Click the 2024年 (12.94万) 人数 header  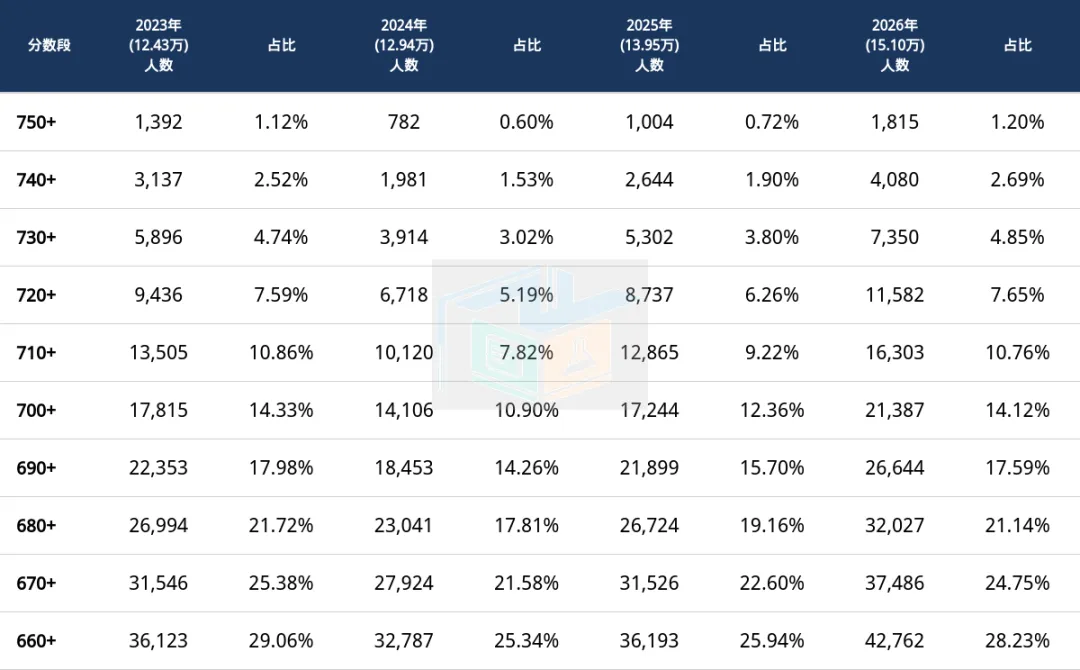(404, 45)
